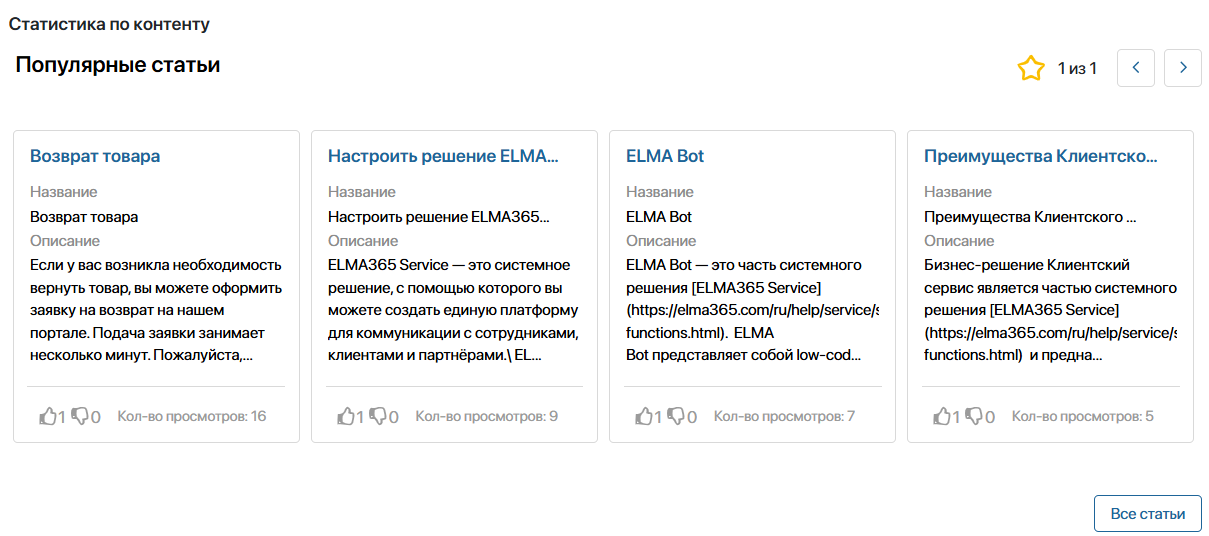The height and width of the screenshot is (536, 1209).
Task: Open the Настроить решение ELMA article link
Action: pos(443,156)
